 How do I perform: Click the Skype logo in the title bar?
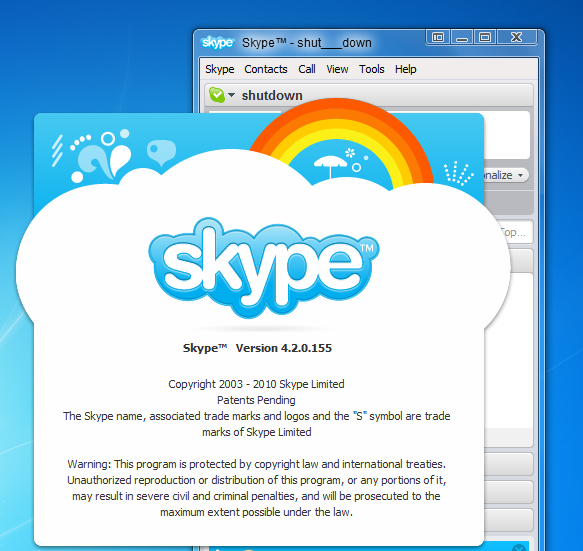tap(218, 43)
